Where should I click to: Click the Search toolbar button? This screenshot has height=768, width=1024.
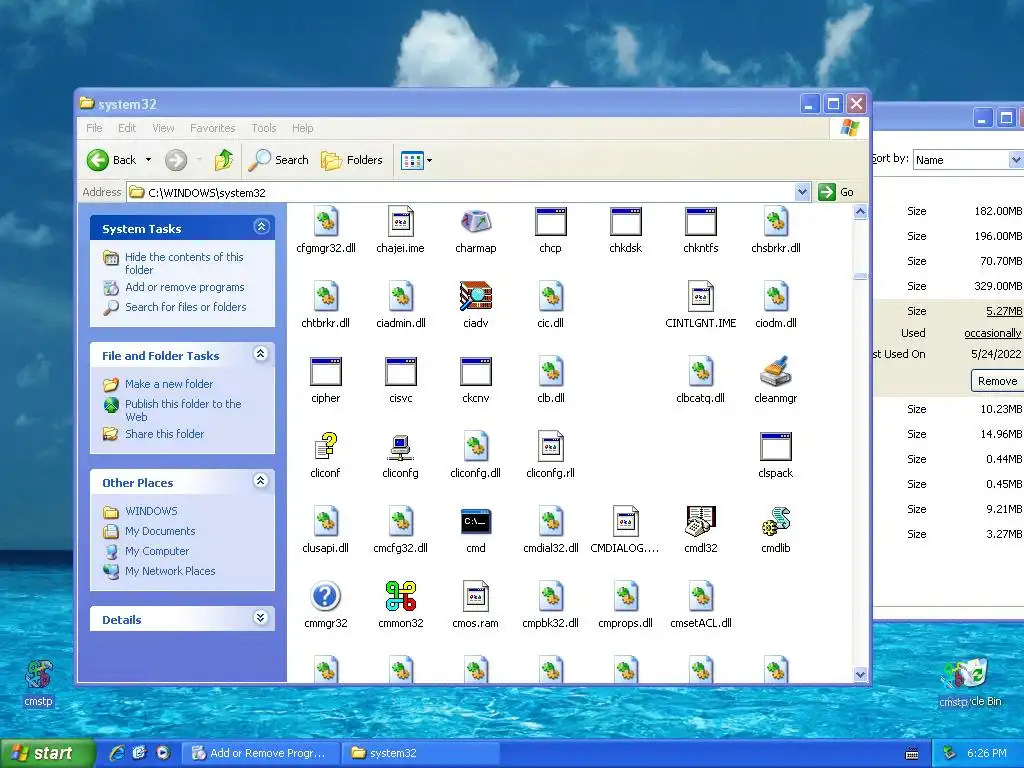279,160
